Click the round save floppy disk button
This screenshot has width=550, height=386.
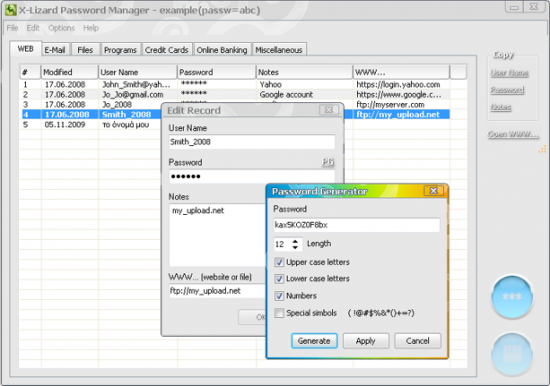pyautogui.click(x=512, y=354)
